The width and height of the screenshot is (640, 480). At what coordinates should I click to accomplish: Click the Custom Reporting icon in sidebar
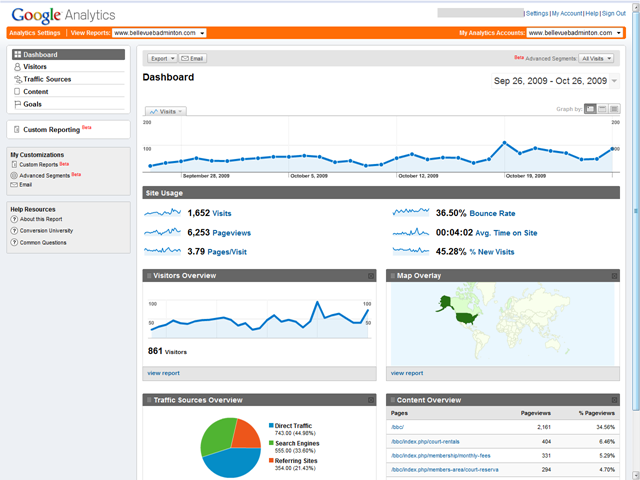tap(17, 129)
